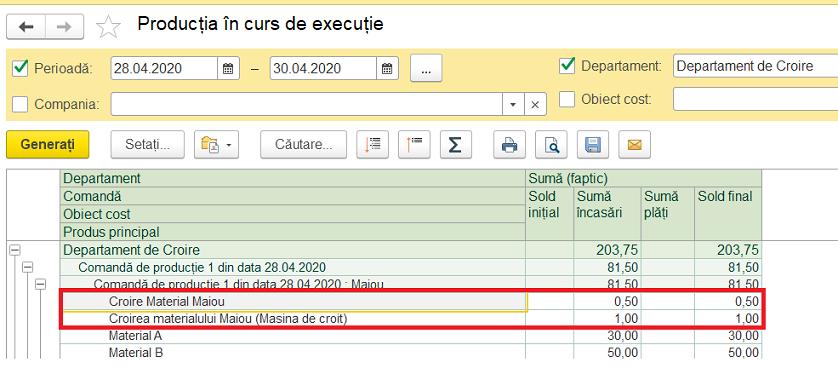This screenshot has height=374, width=838.
Task: Click the forward navigation arrow
Action: pos(64,27)
